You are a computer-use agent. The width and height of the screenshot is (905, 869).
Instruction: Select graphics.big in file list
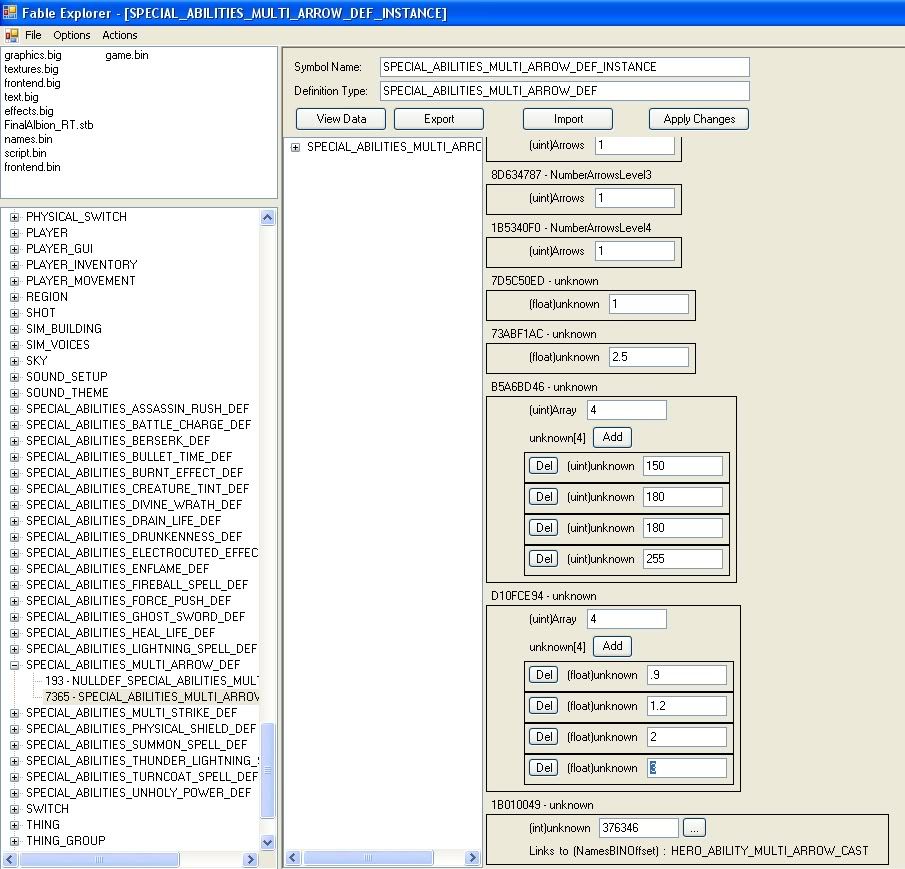[33, 55]
